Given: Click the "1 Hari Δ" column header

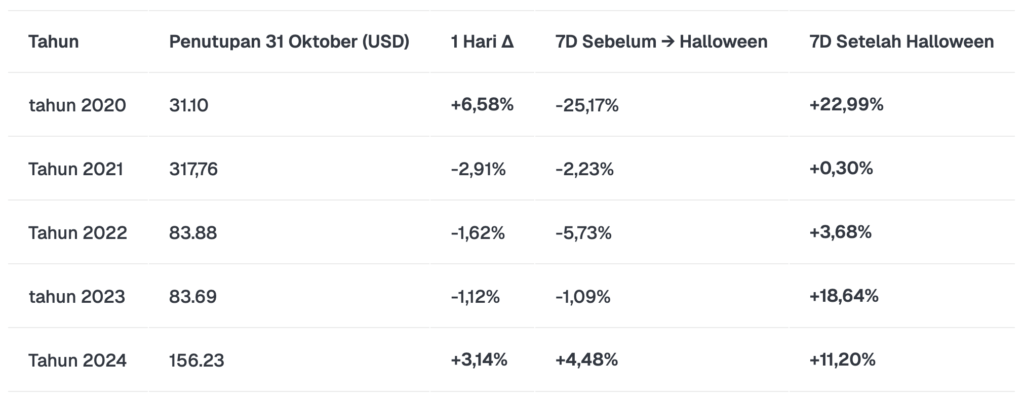Looking at the screenshot, I should pos(480,41).
